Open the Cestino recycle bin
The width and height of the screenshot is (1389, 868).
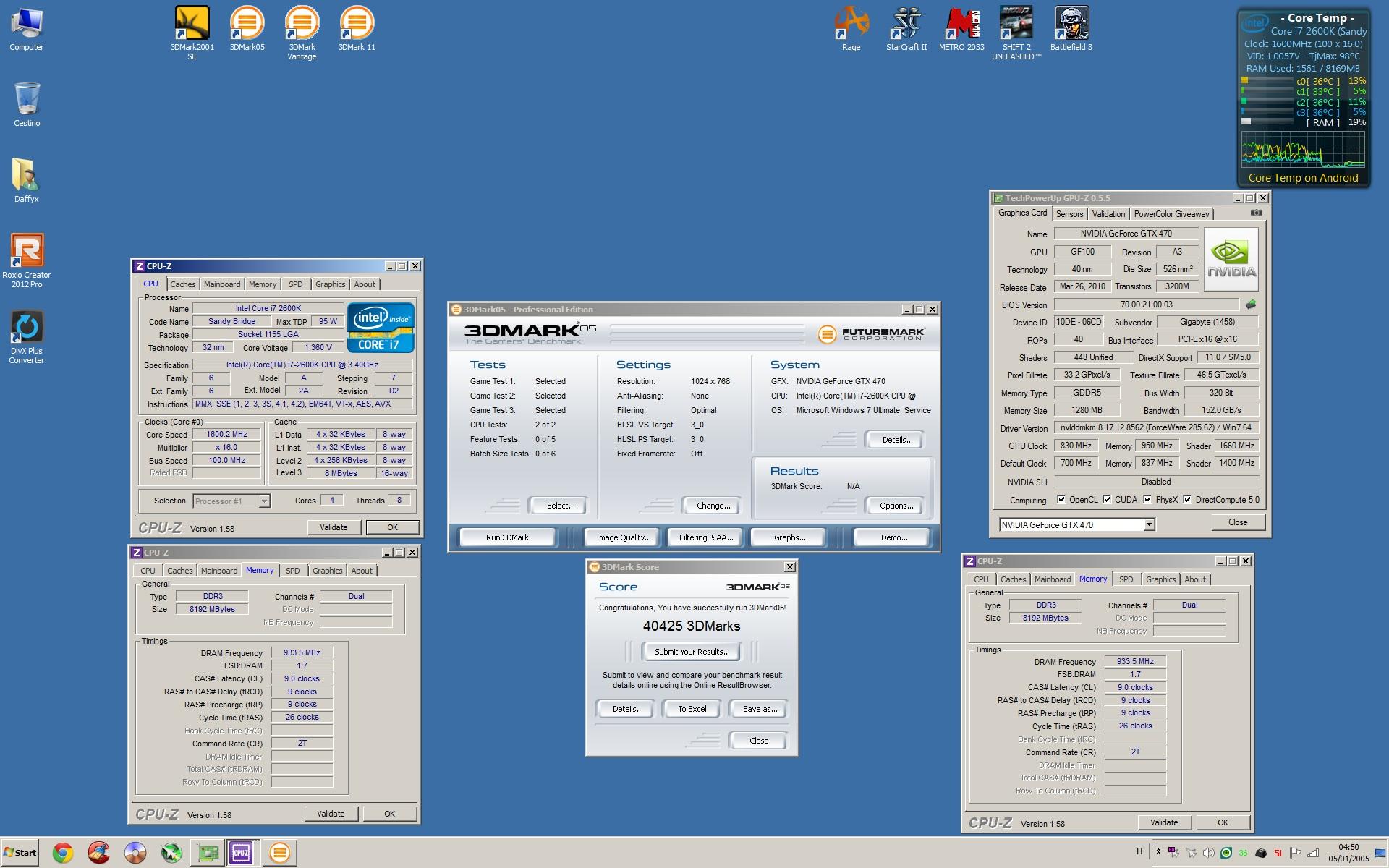pyautogui.click(x=27, y=105)
